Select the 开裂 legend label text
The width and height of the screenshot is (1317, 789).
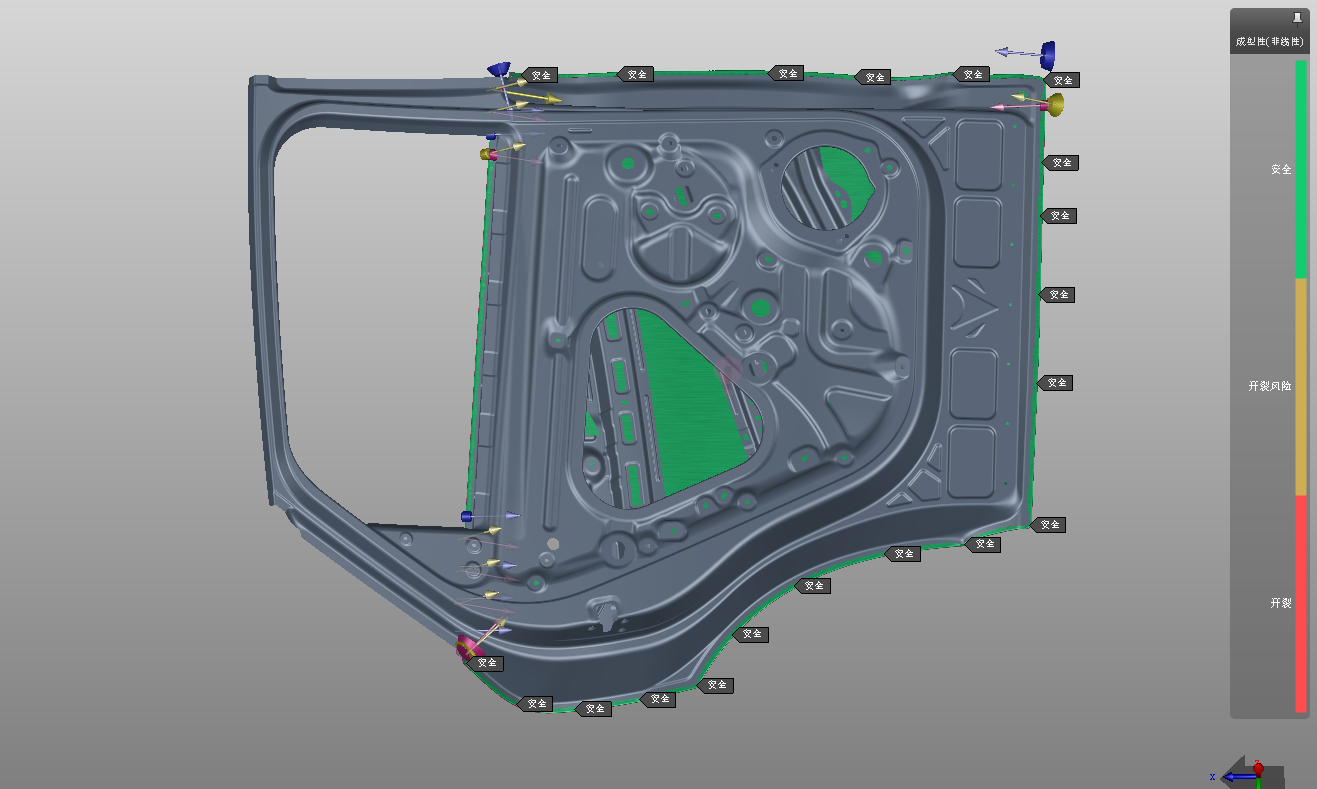pos(1281,603)
